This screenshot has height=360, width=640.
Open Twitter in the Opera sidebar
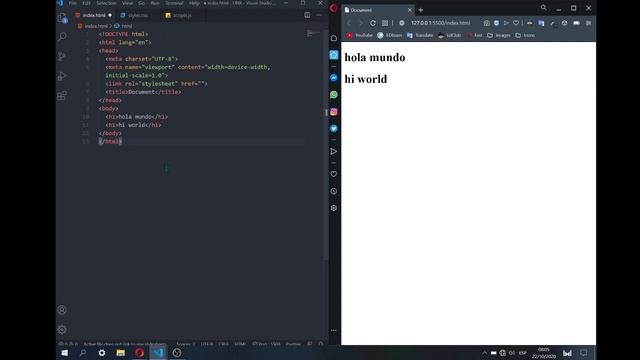tap(334, 129)
